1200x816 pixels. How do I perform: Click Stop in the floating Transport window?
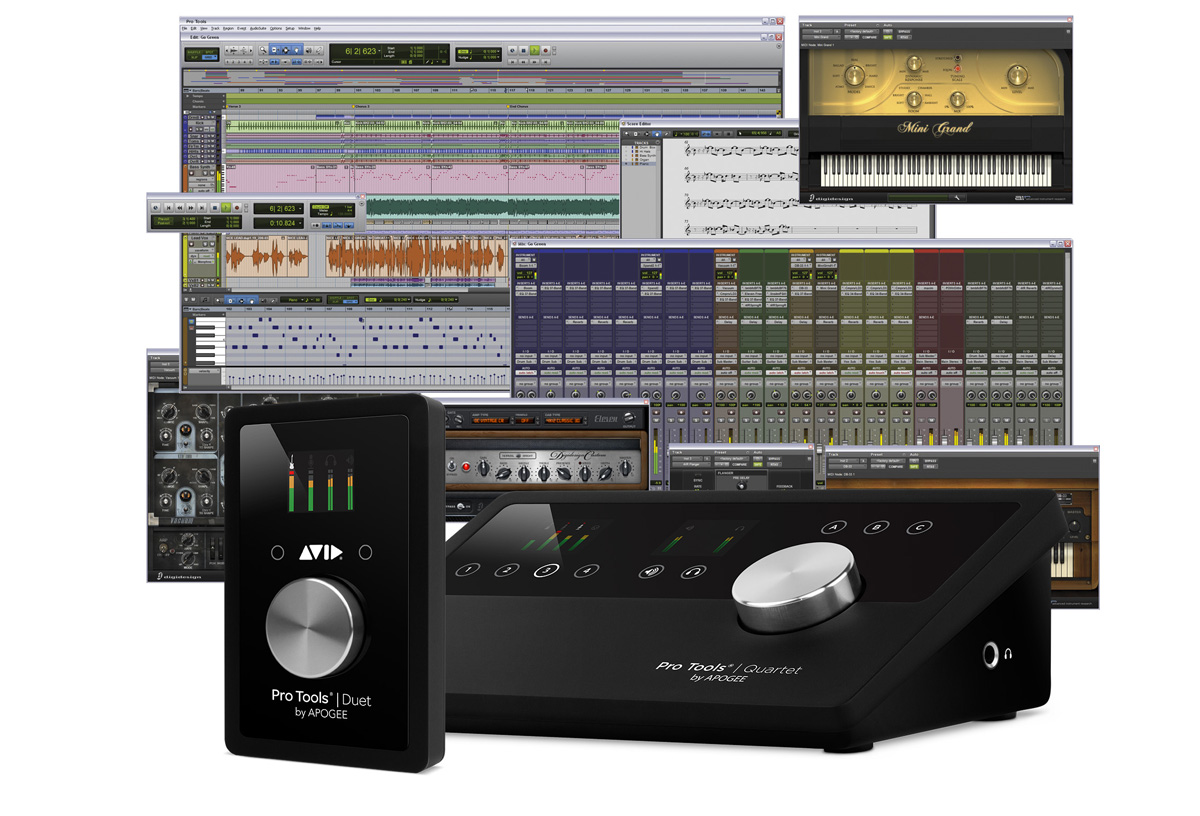coord(215,207)
